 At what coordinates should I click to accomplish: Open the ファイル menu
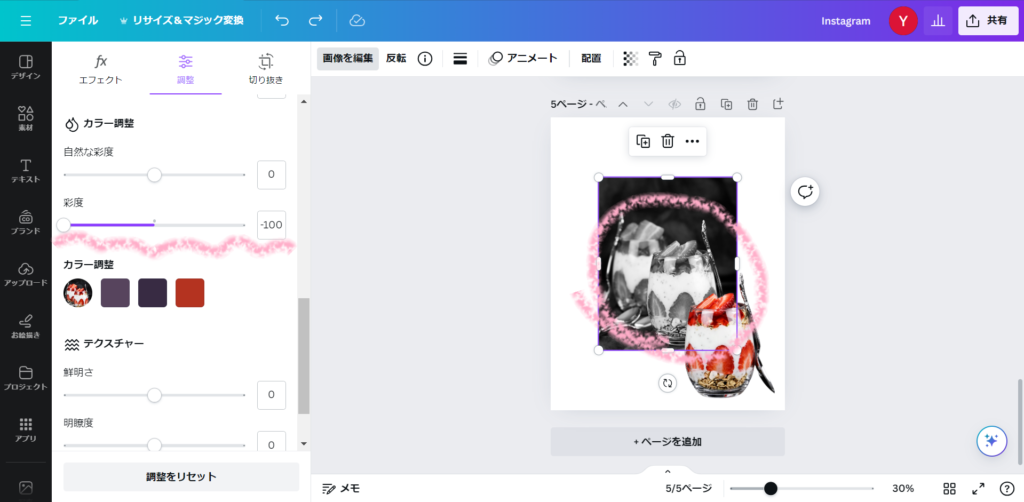tap(78, 21)
